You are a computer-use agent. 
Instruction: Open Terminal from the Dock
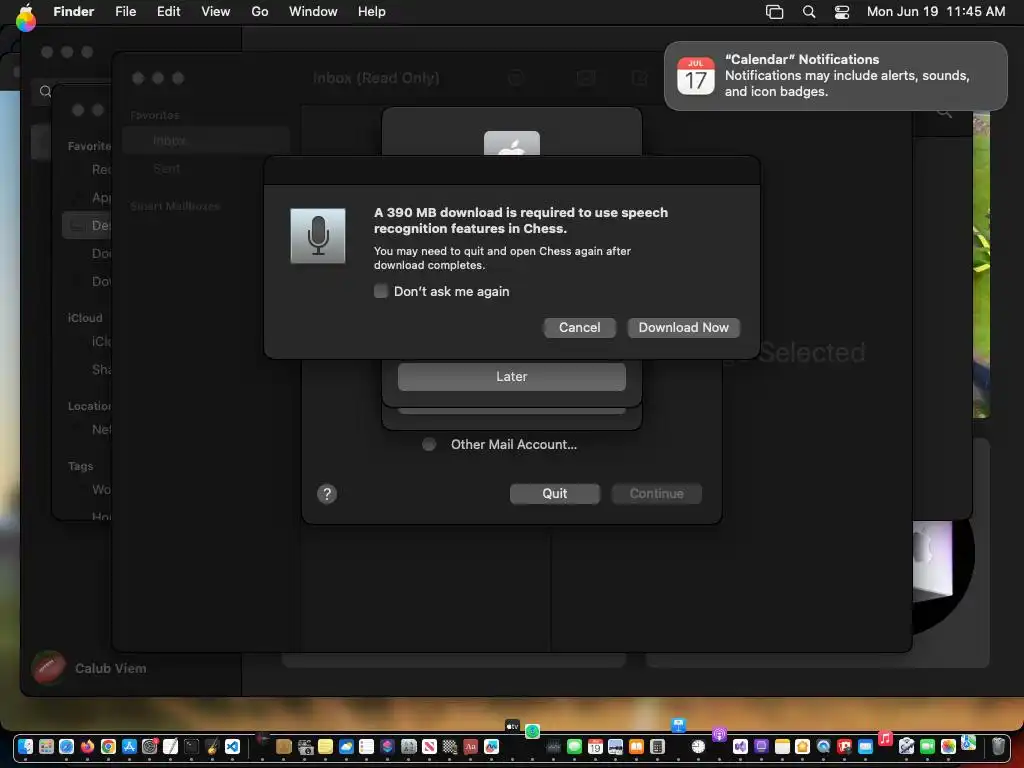coord(191,746)
